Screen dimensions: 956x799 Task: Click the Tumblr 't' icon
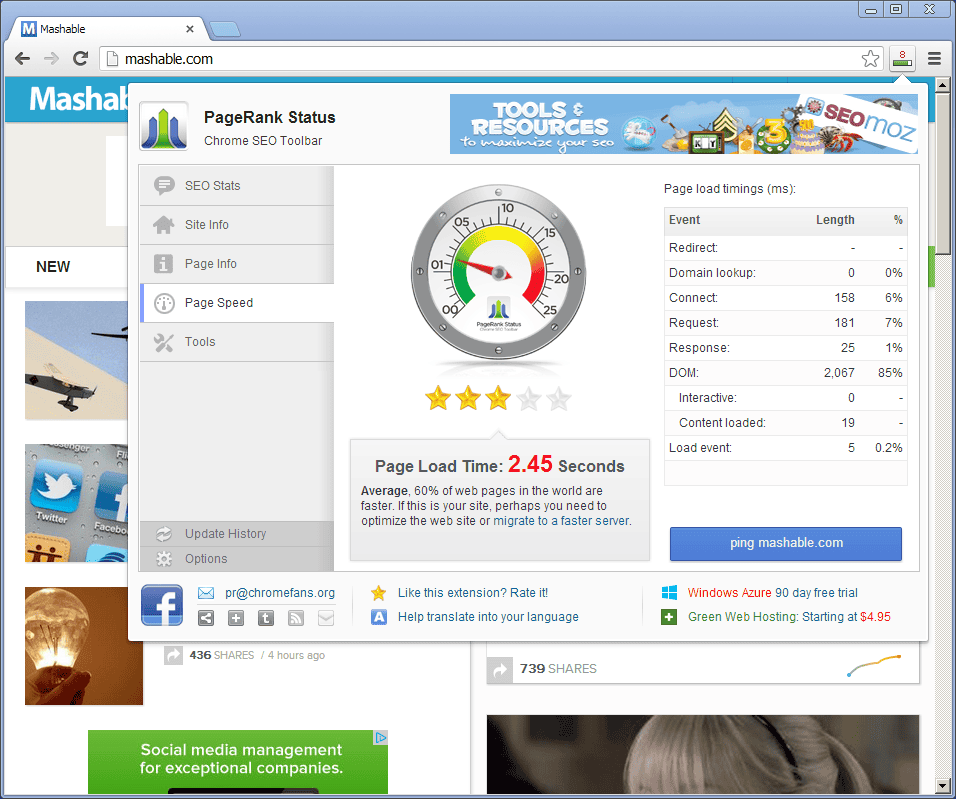click(266, 618)
